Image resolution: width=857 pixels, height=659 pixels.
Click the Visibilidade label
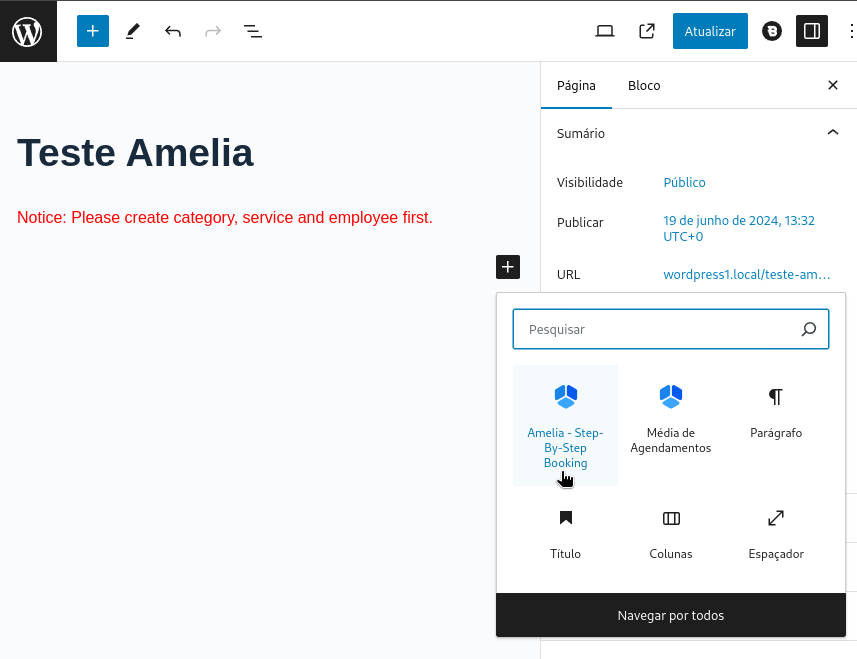coord(590,183)
